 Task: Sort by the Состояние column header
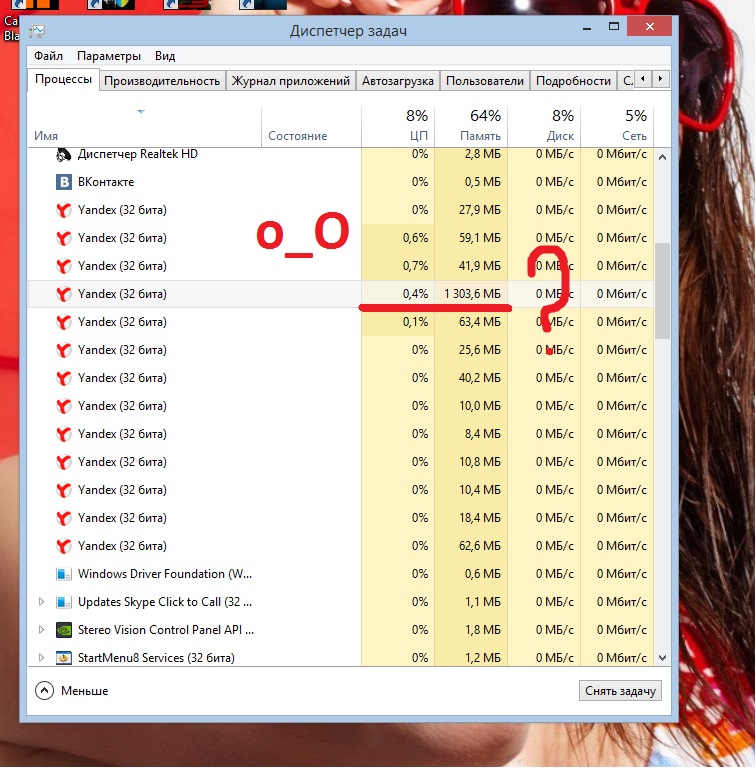point(311,126)
